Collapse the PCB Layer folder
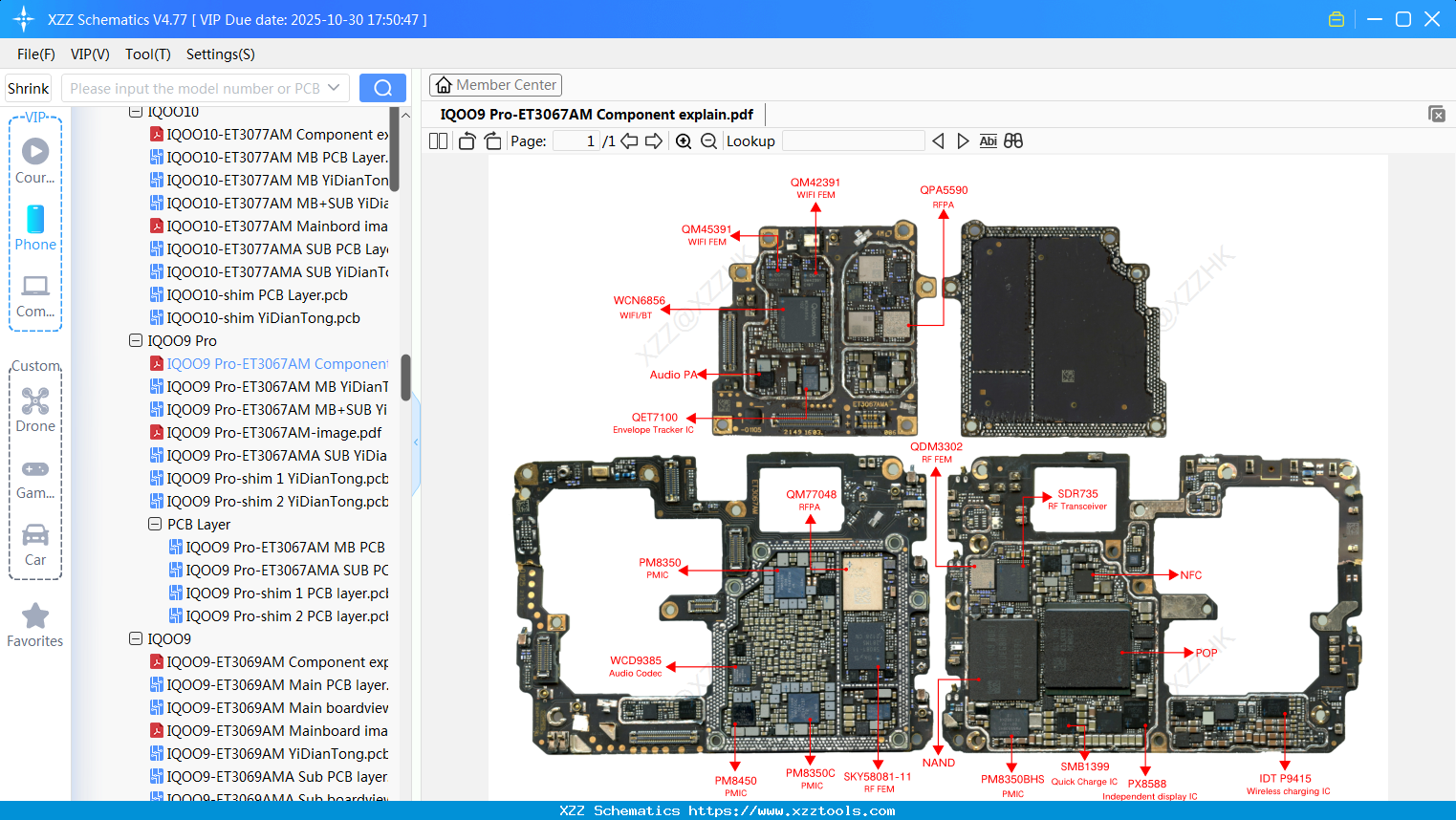The width and height of the screenshot is (1456, 820). point(154,524)
